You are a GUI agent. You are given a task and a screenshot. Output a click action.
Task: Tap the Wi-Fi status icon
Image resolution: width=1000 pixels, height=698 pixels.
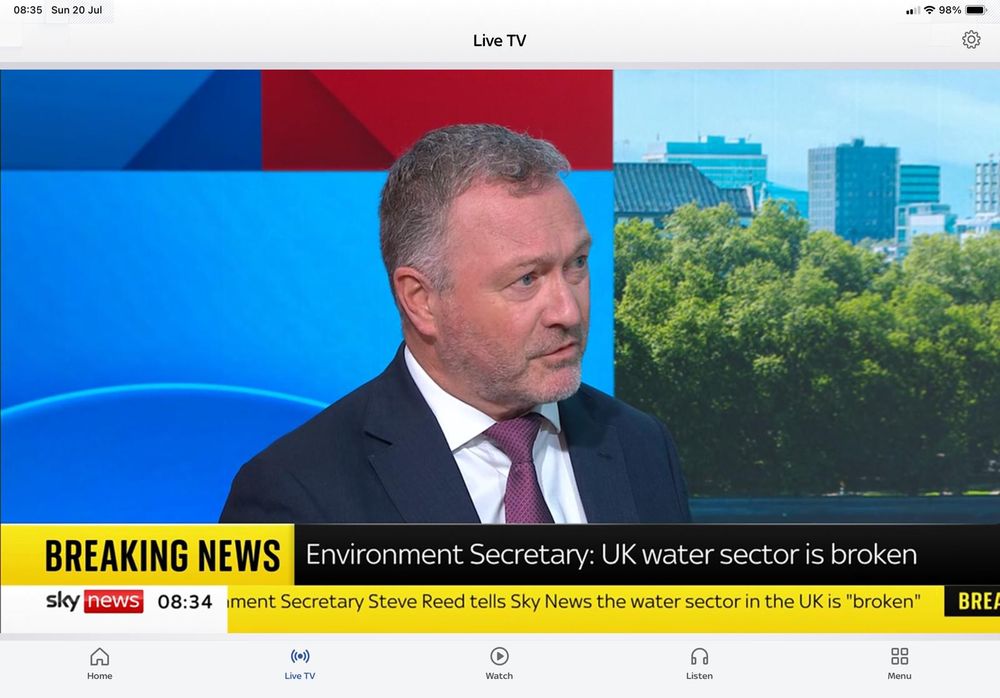coord(929,10)
